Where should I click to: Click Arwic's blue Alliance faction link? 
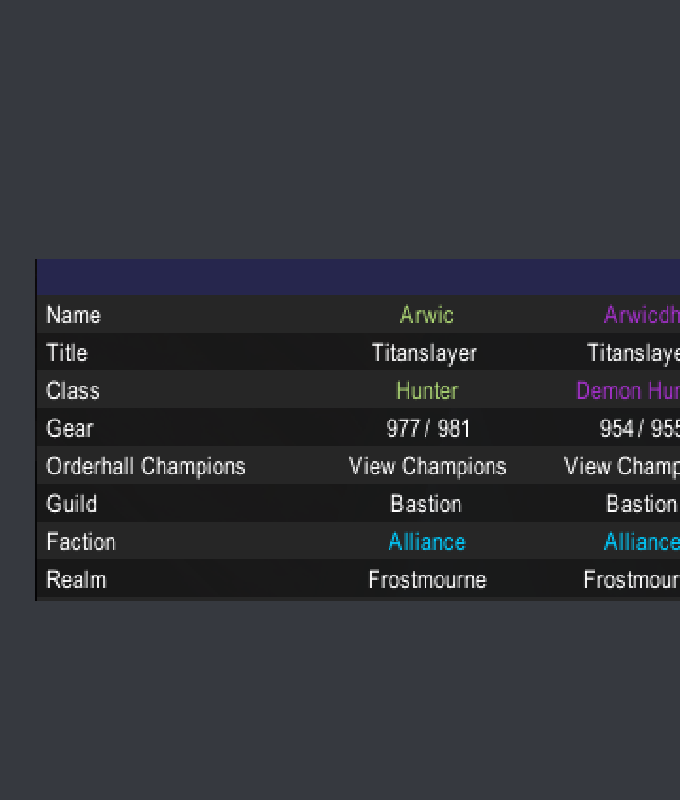tap(427, 542)
